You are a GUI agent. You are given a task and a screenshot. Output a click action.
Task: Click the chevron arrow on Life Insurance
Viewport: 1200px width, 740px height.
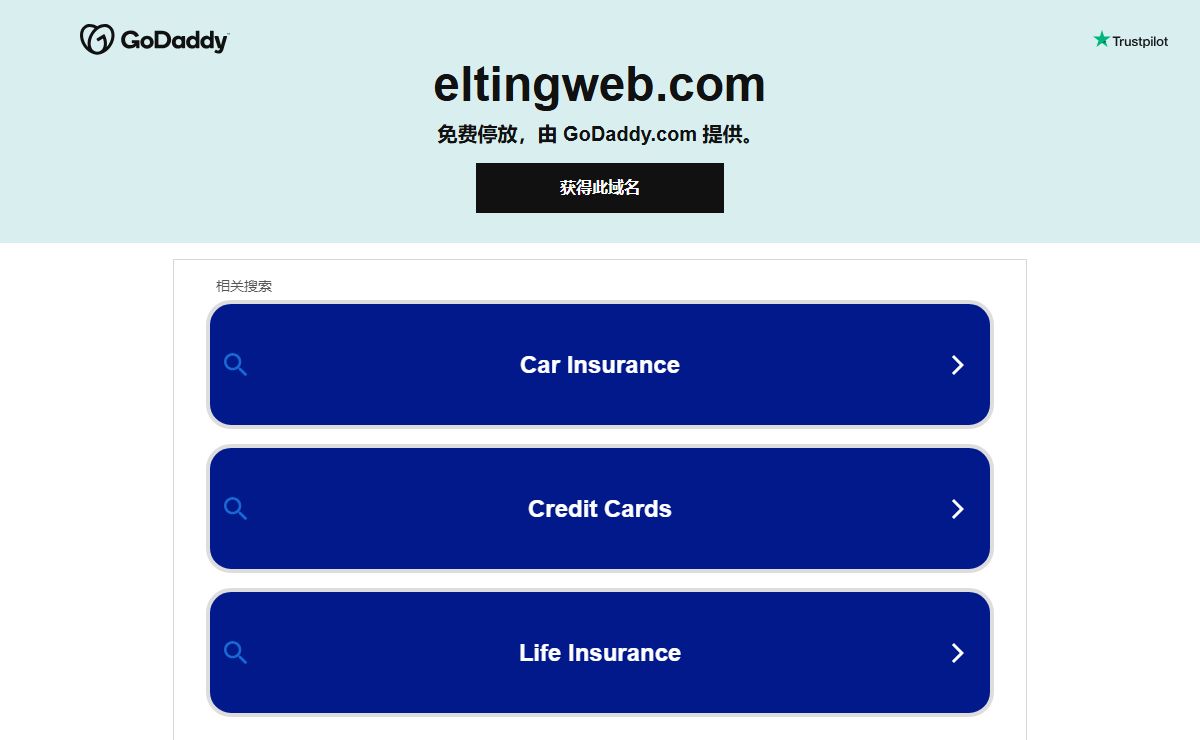pos(957,653)
